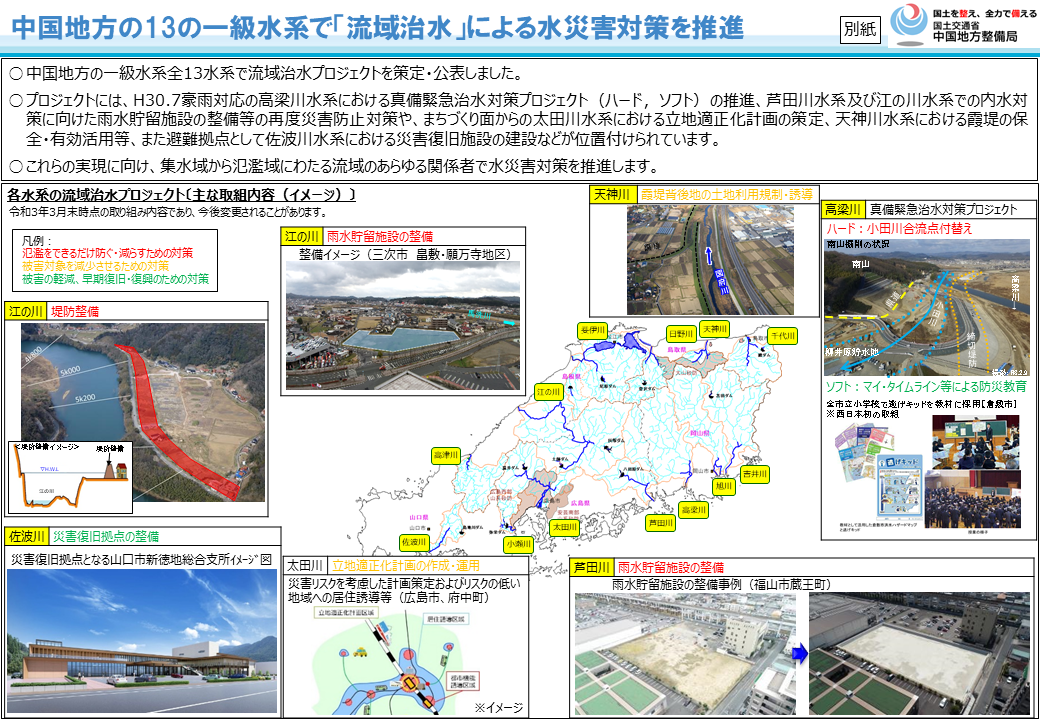
Task: Click the heading 各水系の流域治水プロジェクト
Action: point(95,195)
